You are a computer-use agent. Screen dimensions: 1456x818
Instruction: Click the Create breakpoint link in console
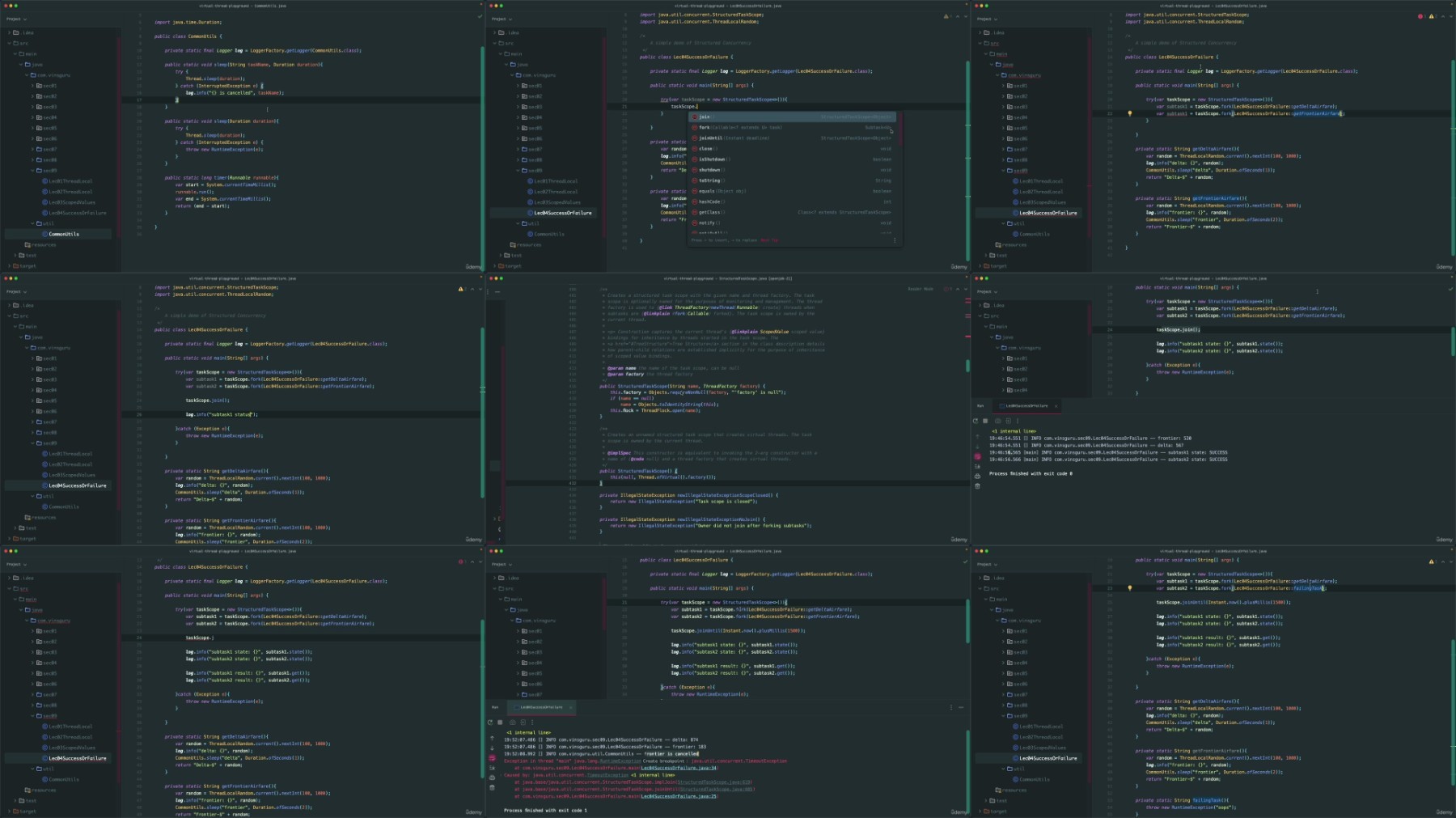coord(663,761)
